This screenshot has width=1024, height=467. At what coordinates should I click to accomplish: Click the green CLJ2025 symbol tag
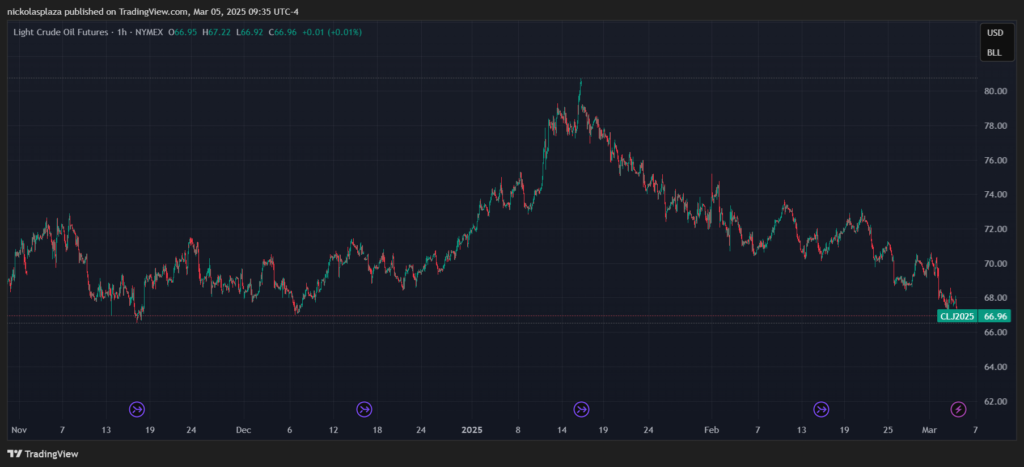(x=956, y=316)
